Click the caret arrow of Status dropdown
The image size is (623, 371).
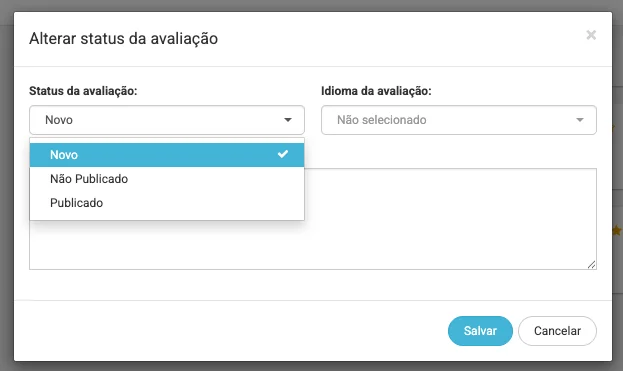pos(288,120)
